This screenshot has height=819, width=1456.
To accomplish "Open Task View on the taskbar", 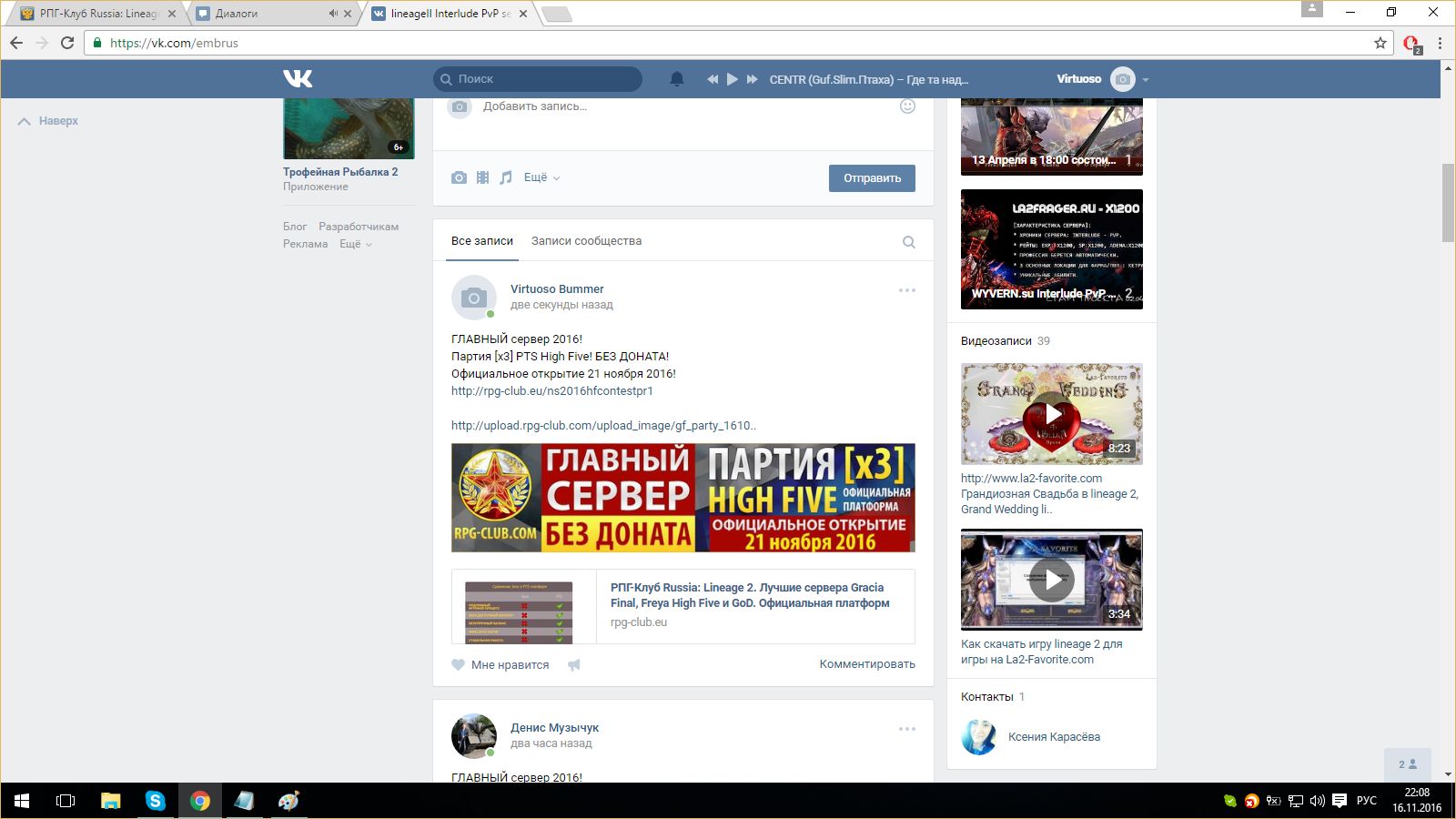I will 66,801.
